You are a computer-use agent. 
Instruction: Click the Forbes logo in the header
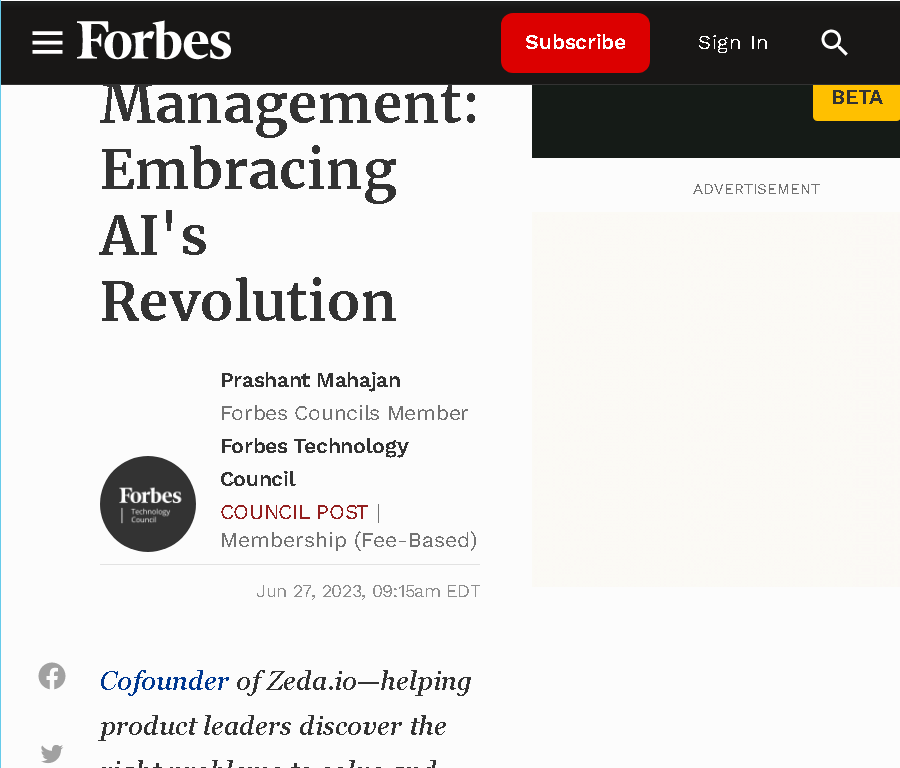(x=154, y=41)
